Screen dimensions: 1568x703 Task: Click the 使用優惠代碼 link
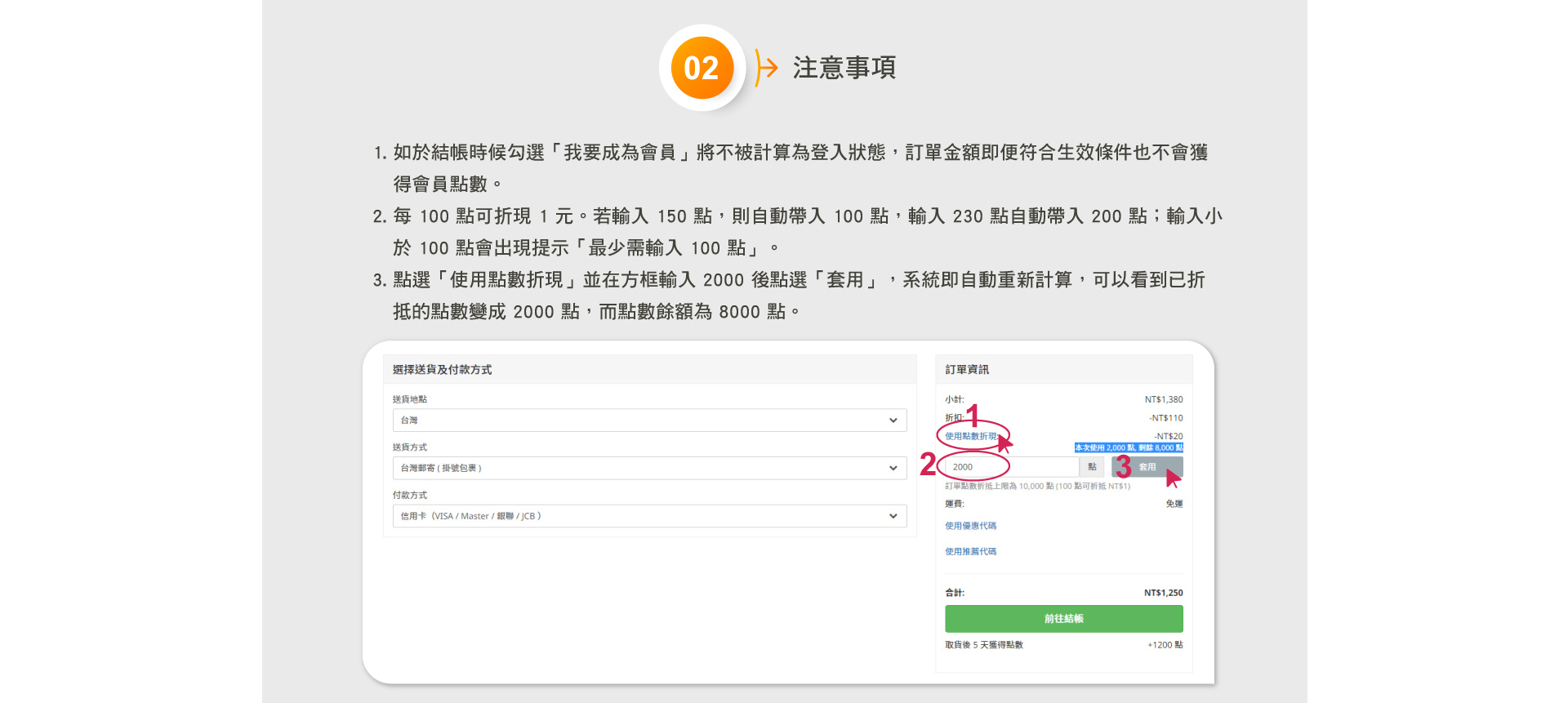tap(970, 526)
